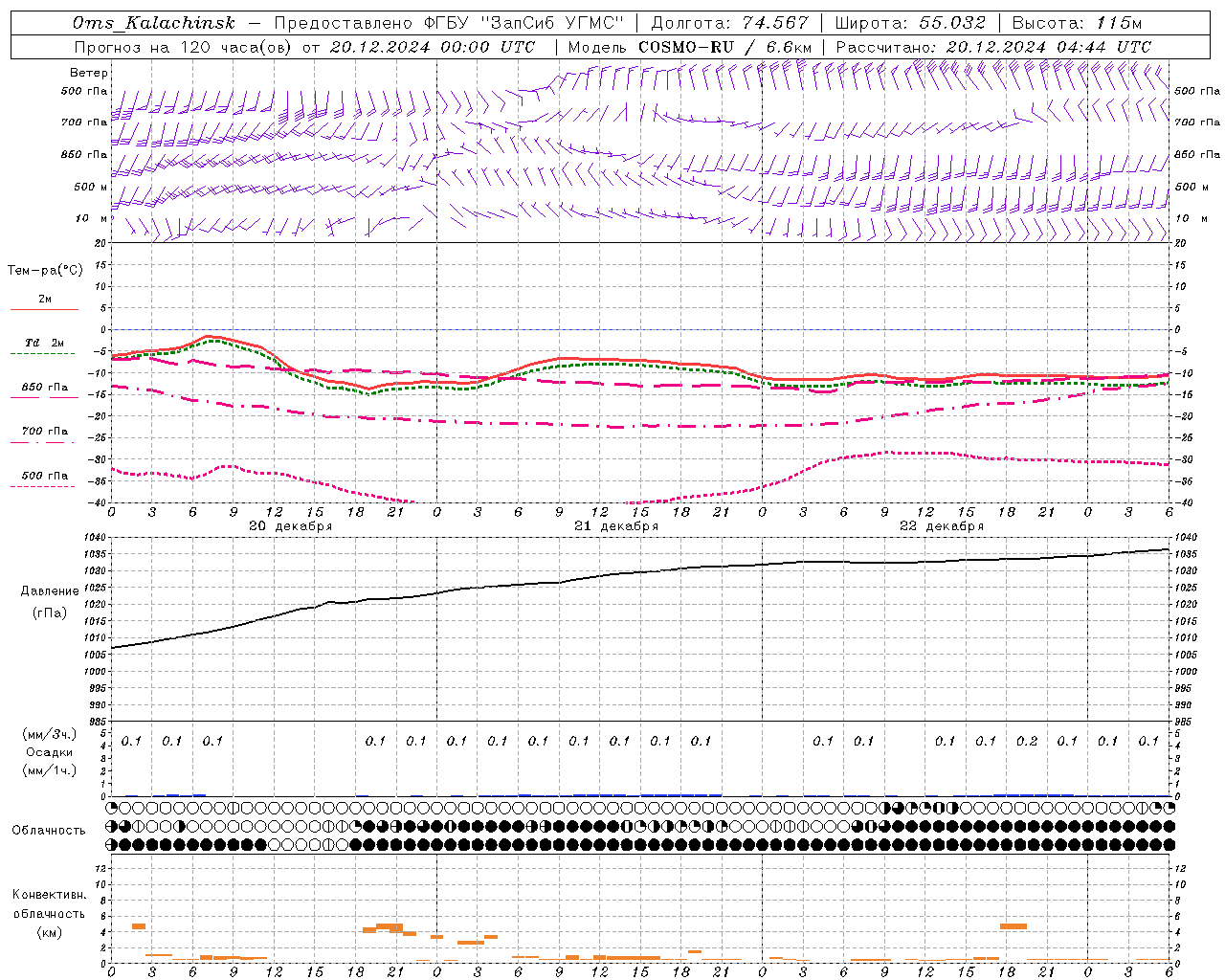Click the 'Тем-ра(°C)' temperature panel label

[x=45, y=271]
